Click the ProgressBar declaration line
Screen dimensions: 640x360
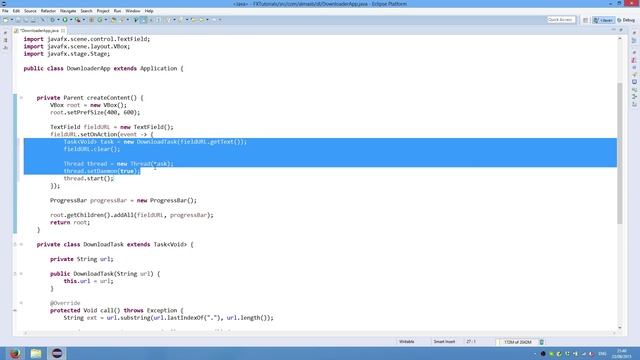(123, 200)
